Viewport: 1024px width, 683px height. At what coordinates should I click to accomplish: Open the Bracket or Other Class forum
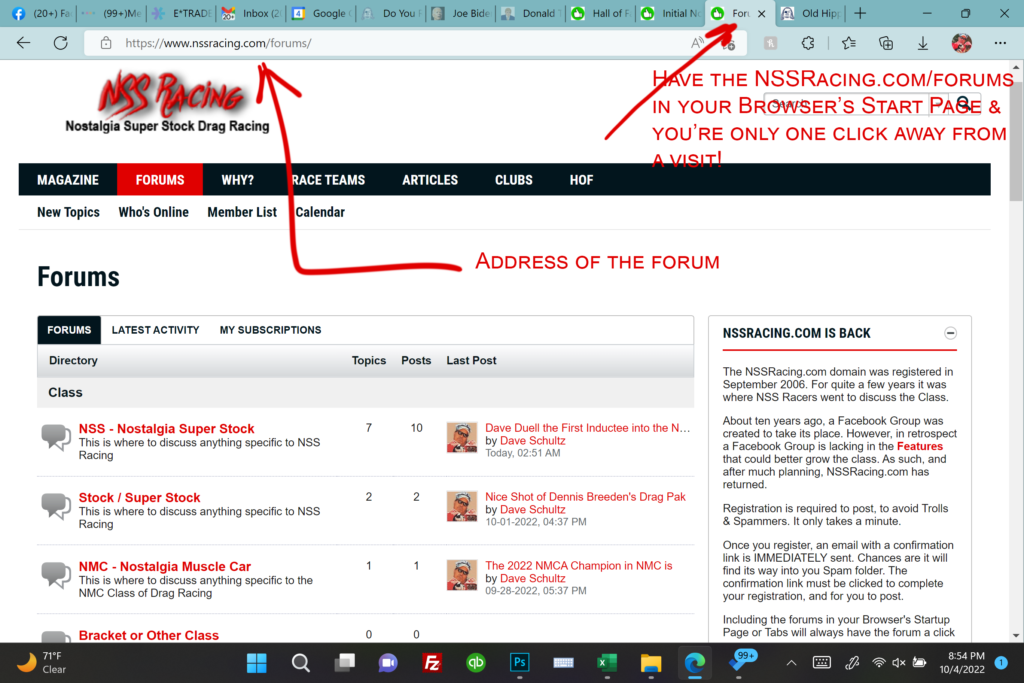point(149,635)
